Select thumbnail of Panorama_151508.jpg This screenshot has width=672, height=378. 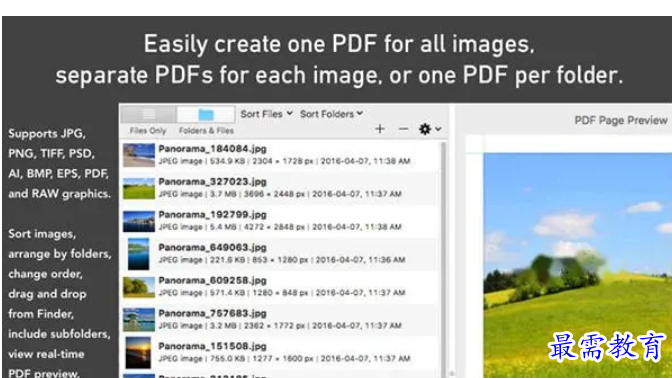[138, 353]
